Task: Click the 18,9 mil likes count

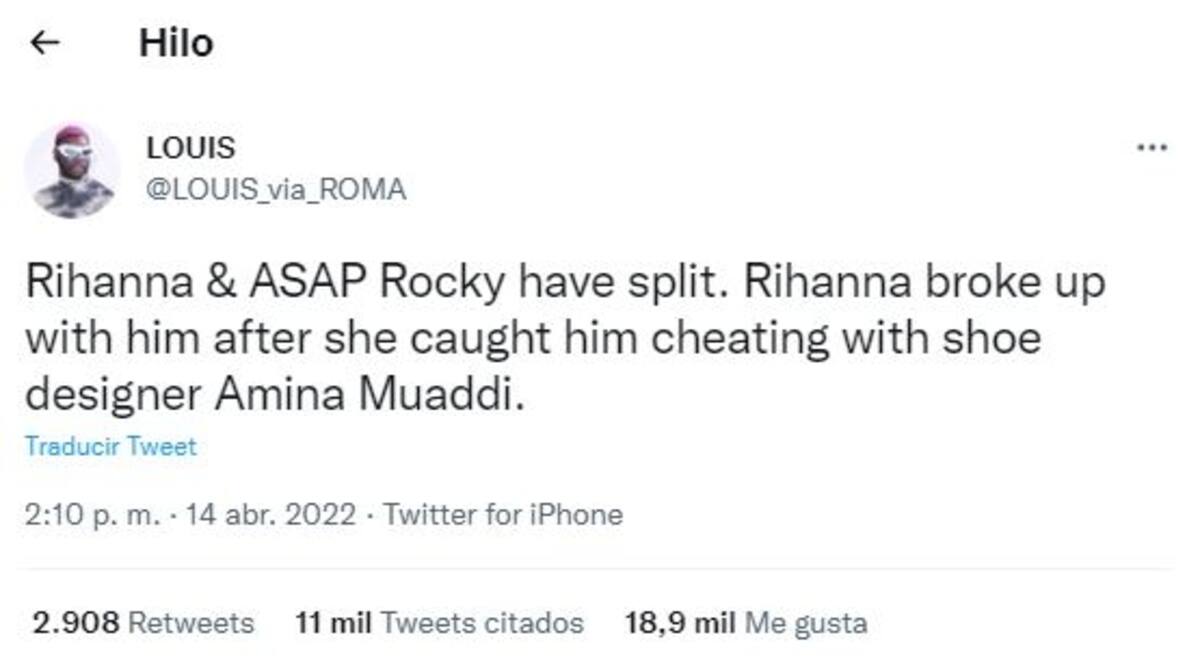Action: [680, 624]
